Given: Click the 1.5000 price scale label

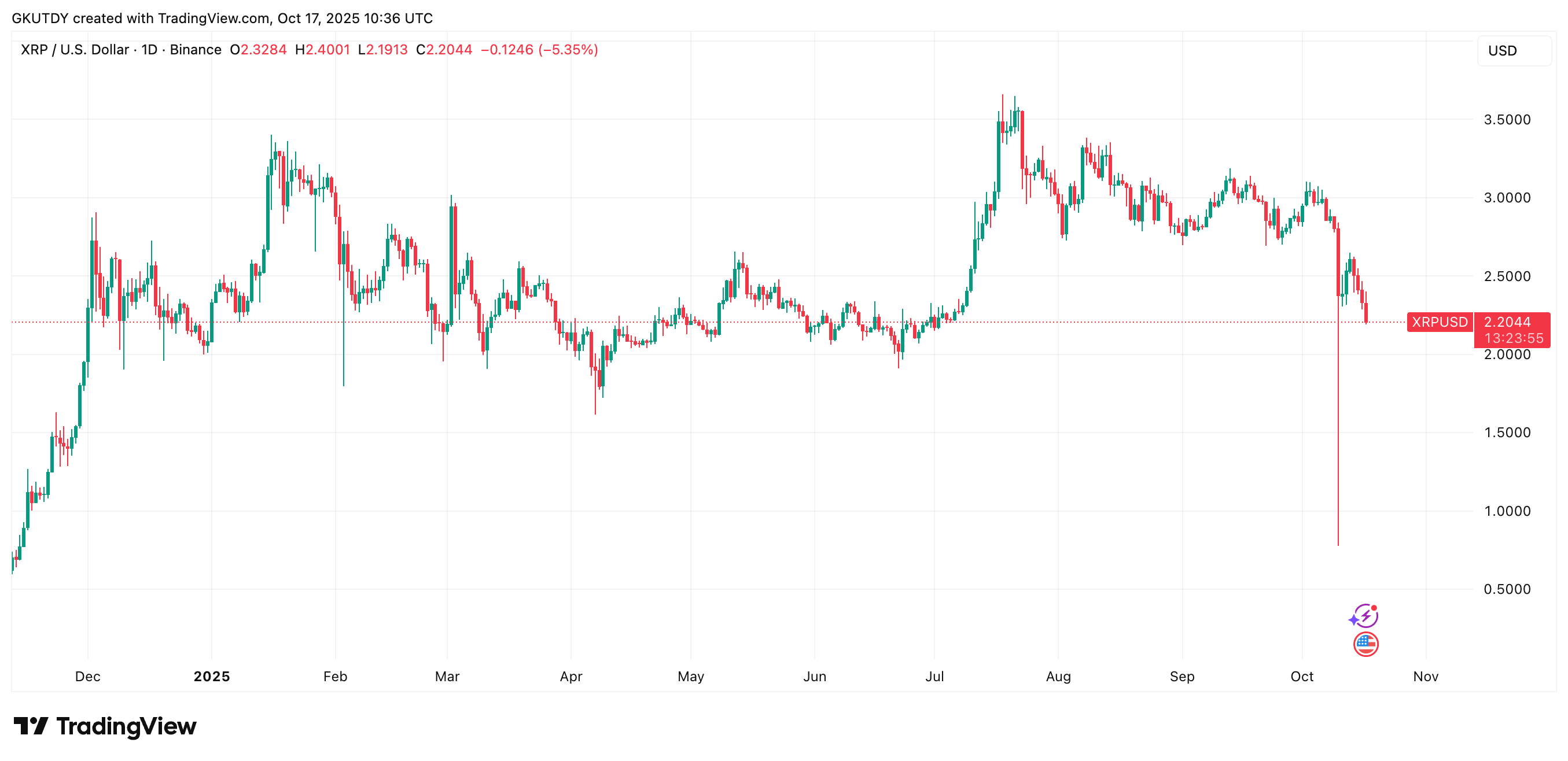Looking at the screenshot, I should point(1507,433).
